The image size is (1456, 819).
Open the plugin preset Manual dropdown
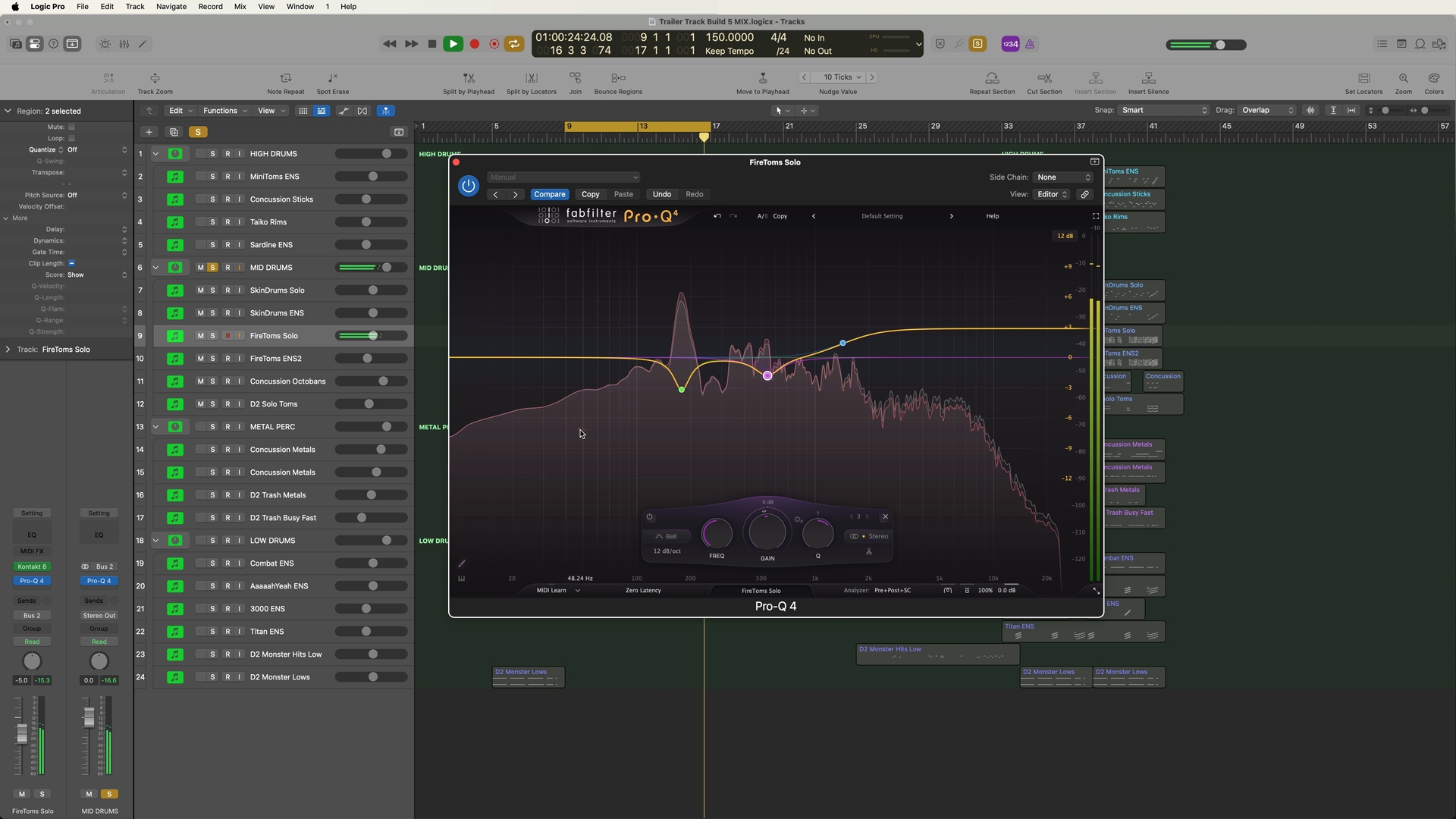click(563, 177)
